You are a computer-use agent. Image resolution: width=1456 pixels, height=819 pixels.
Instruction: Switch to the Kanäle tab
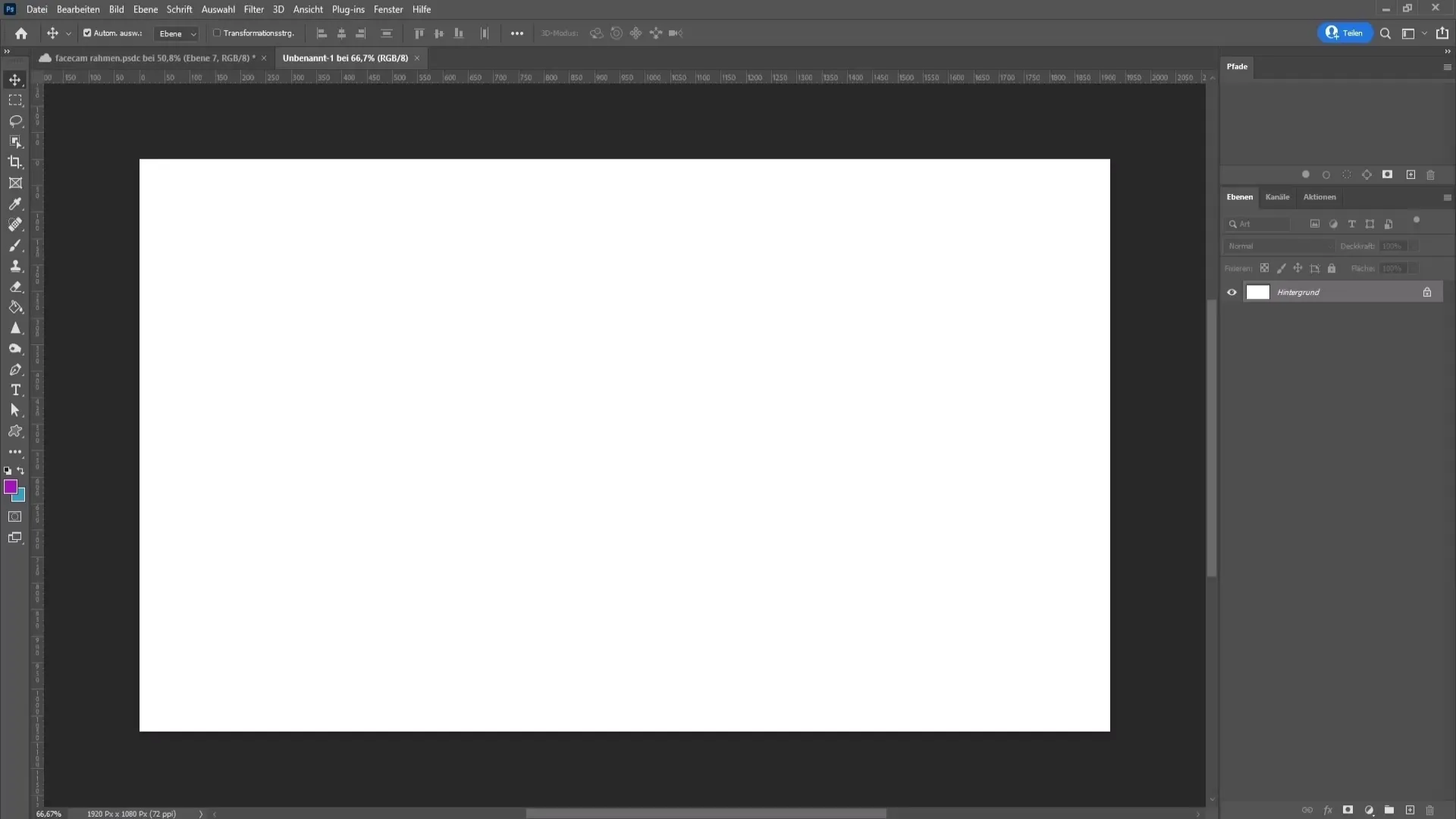[x=1278, y=196]
